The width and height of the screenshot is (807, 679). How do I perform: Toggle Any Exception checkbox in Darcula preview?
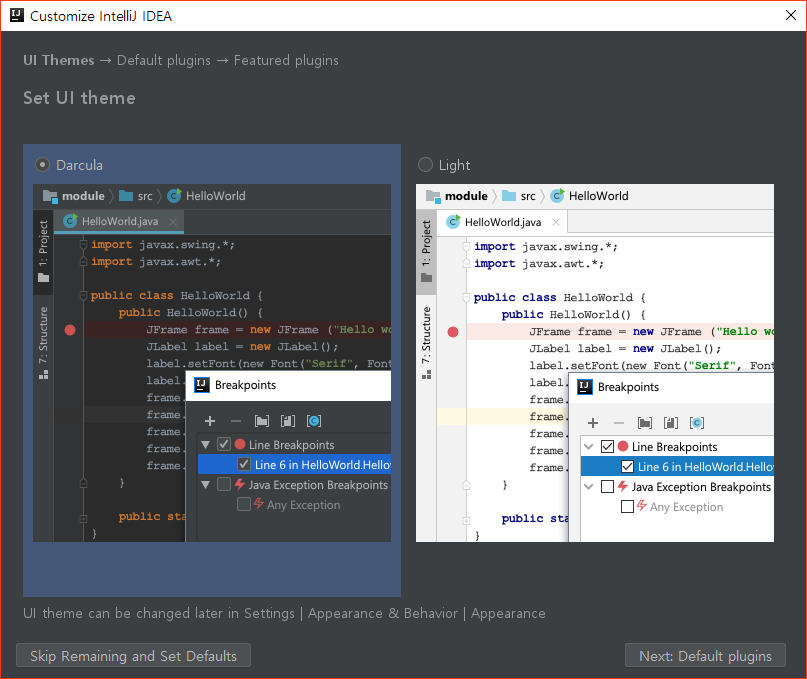(x=244, y=504)
